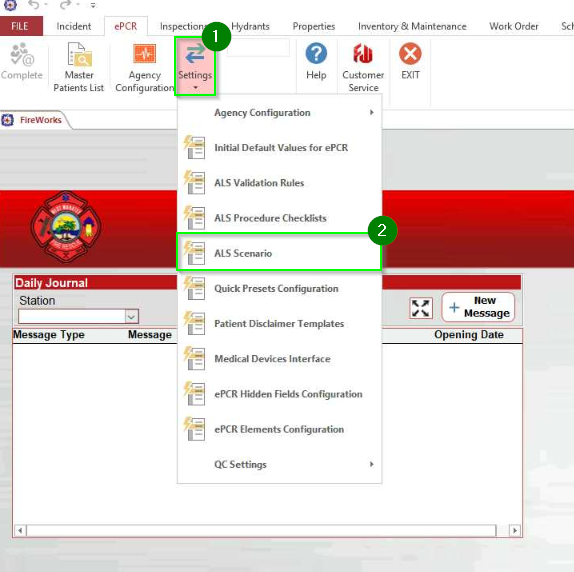Click the Station input field
This screenshot has height=572, width=574.
(72, 317)
